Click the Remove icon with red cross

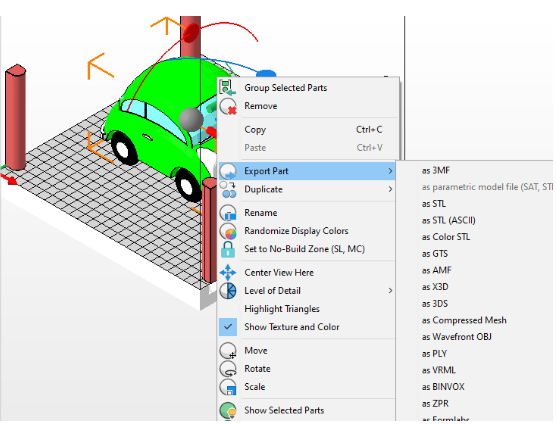point(228,106)
